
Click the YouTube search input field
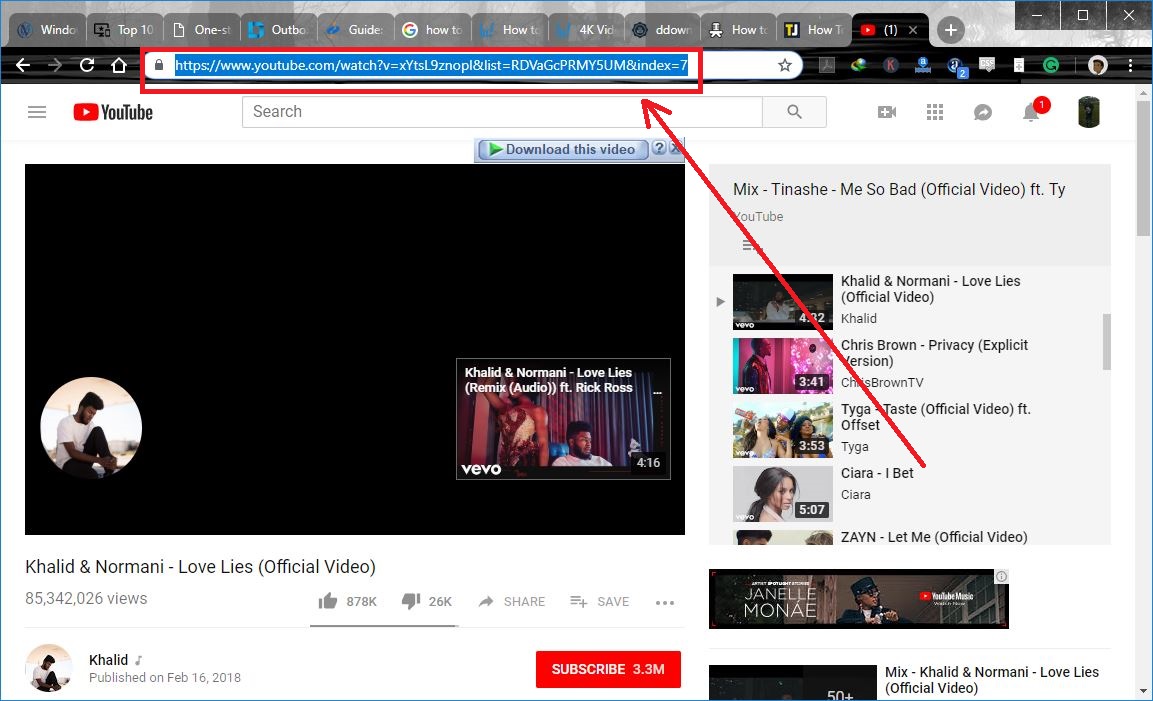(x=502, y=112)
